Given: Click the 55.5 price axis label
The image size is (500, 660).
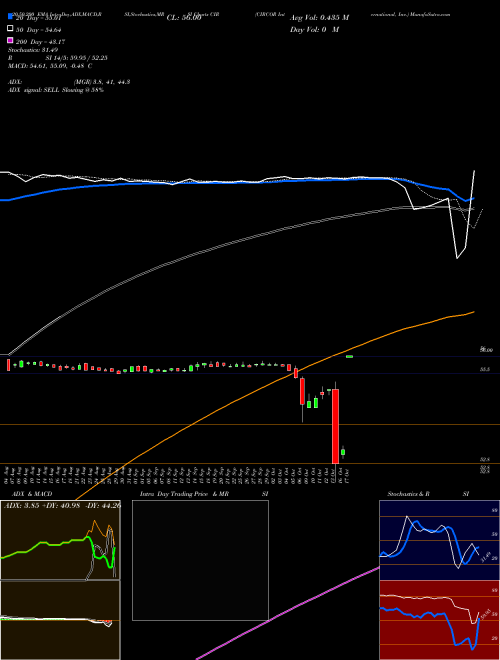Looking at the screenshot, I should (x=485, y=369).
